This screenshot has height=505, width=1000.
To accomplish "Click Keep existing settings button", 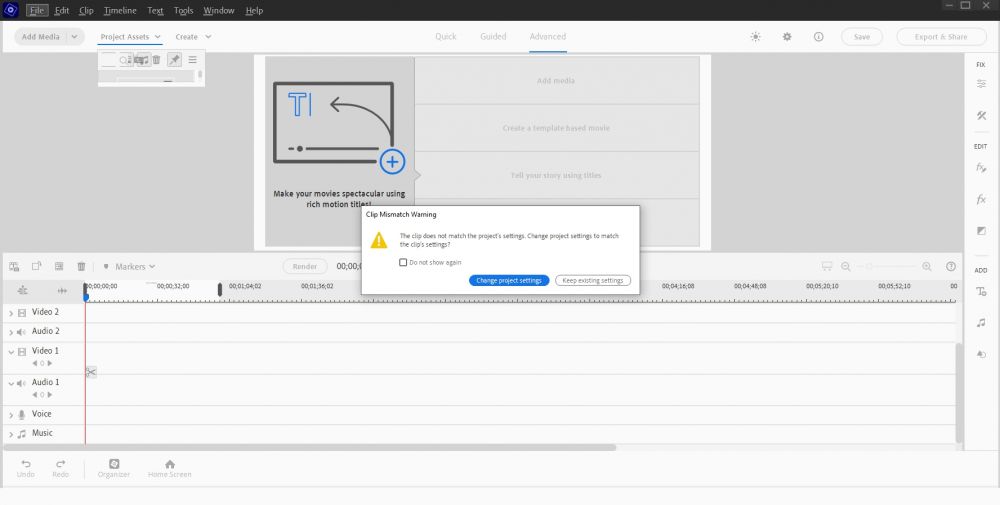I will [593, 281].
